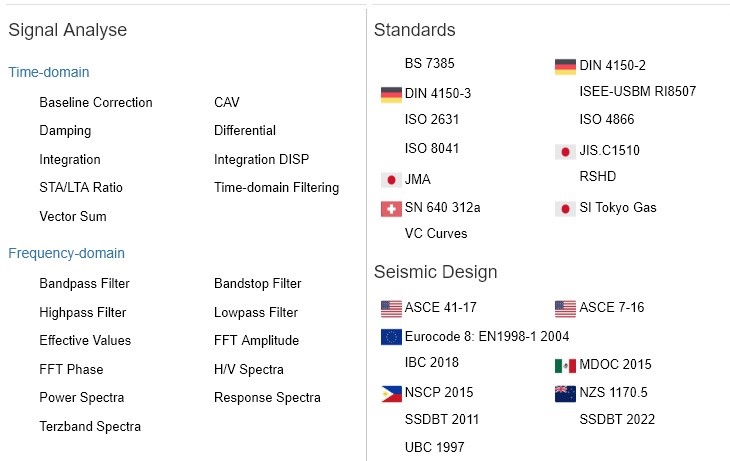
Task: Open the Frequency-domain section heading
Action: 66,253
